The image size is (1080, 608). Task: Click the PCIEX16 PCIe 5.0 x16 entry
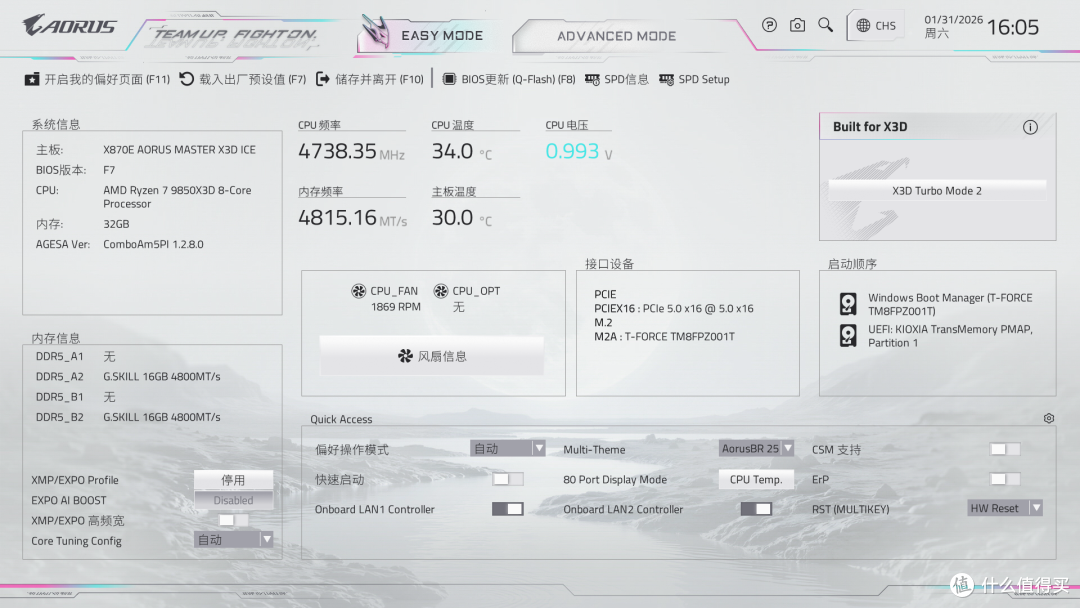[674, 308]
